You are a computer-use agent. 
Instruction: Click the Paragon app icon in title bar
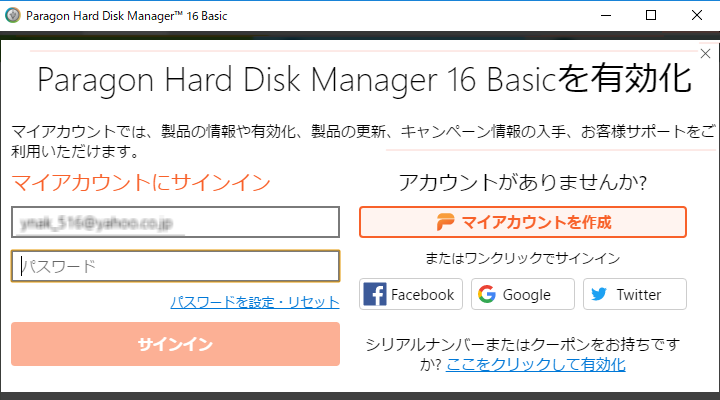click(13, 15)
